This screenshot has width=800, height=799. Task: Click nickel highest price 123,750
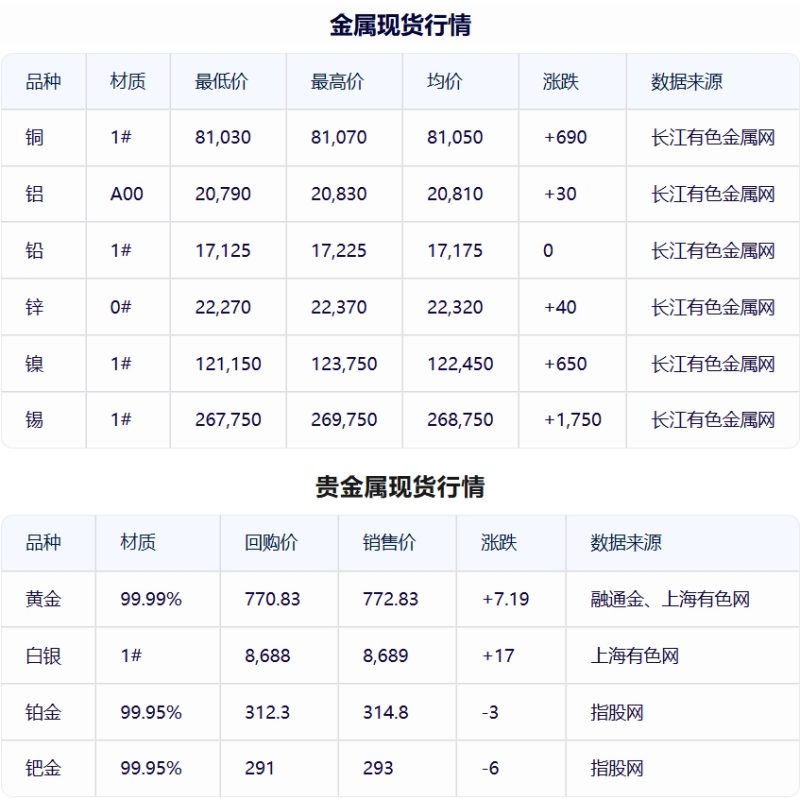tap(344, 364)
